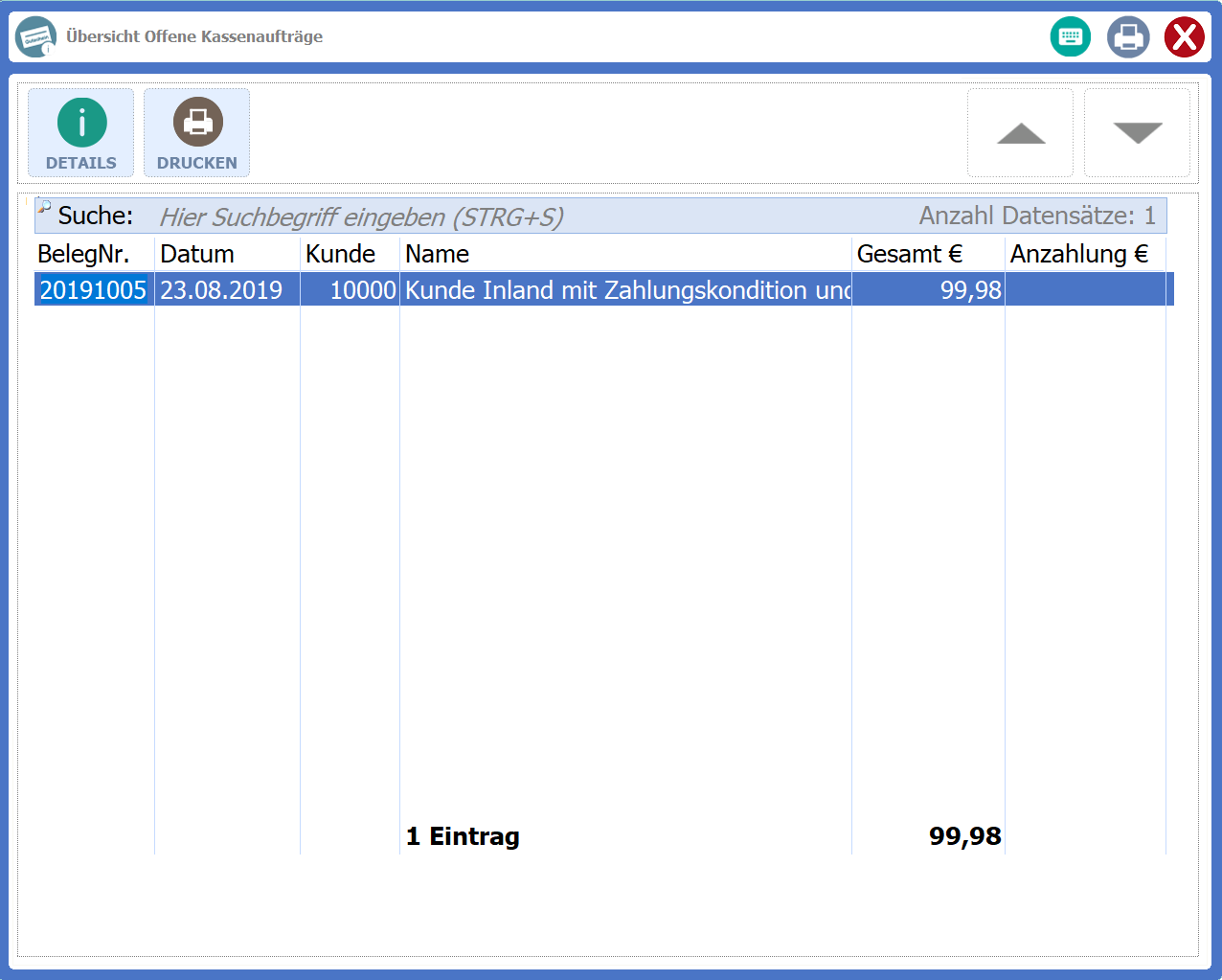Click the Drucken printer button
Viewport: 1222px width, 980px height.
(x=197, y=133)
